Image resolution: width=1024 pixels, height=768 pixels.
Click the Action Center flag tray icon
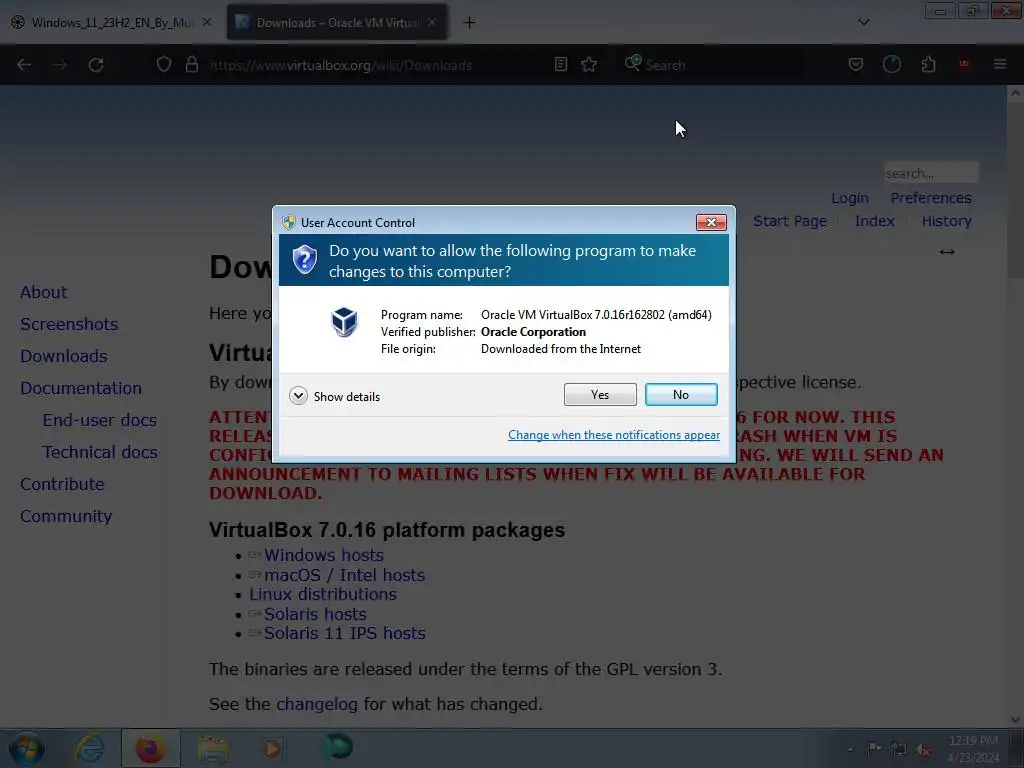[x=874, y=748]
